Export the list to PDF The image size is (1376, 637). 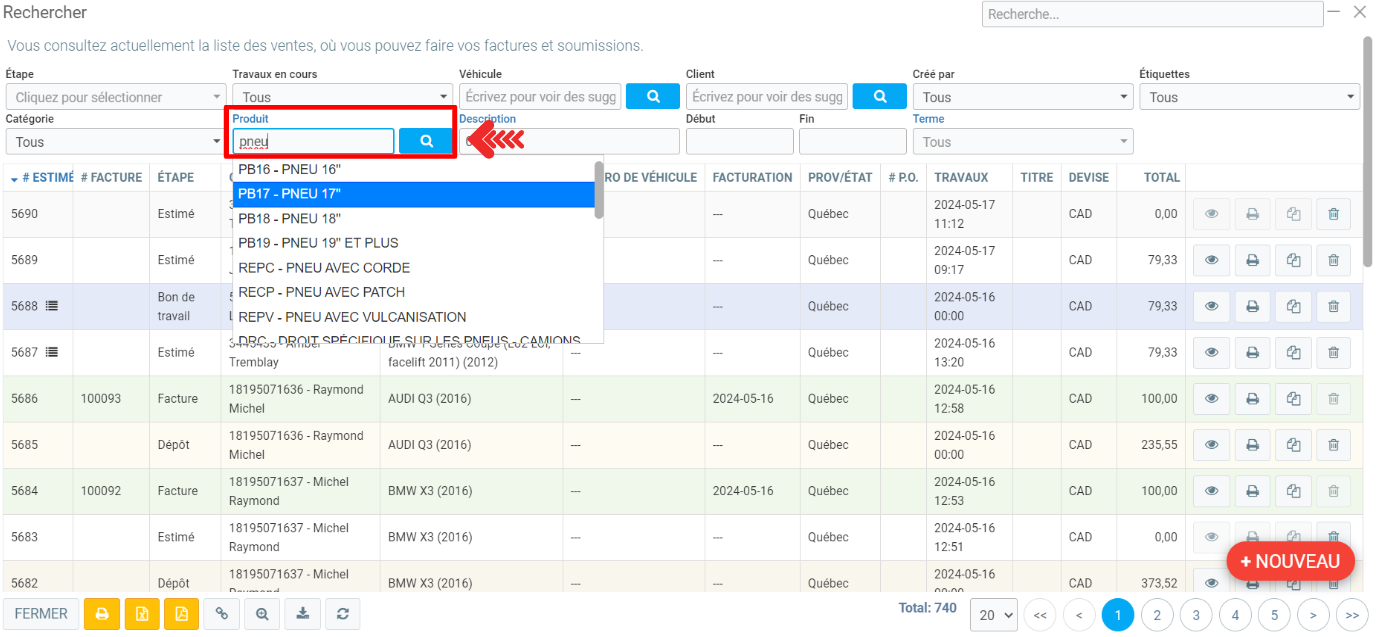tap(181, 614)
